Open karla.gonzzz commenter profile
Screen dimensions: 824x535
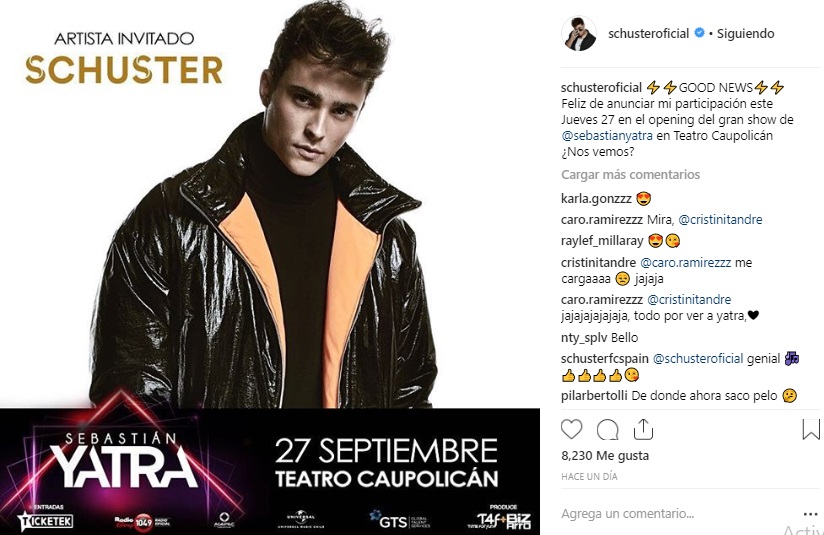click(596, 199)
